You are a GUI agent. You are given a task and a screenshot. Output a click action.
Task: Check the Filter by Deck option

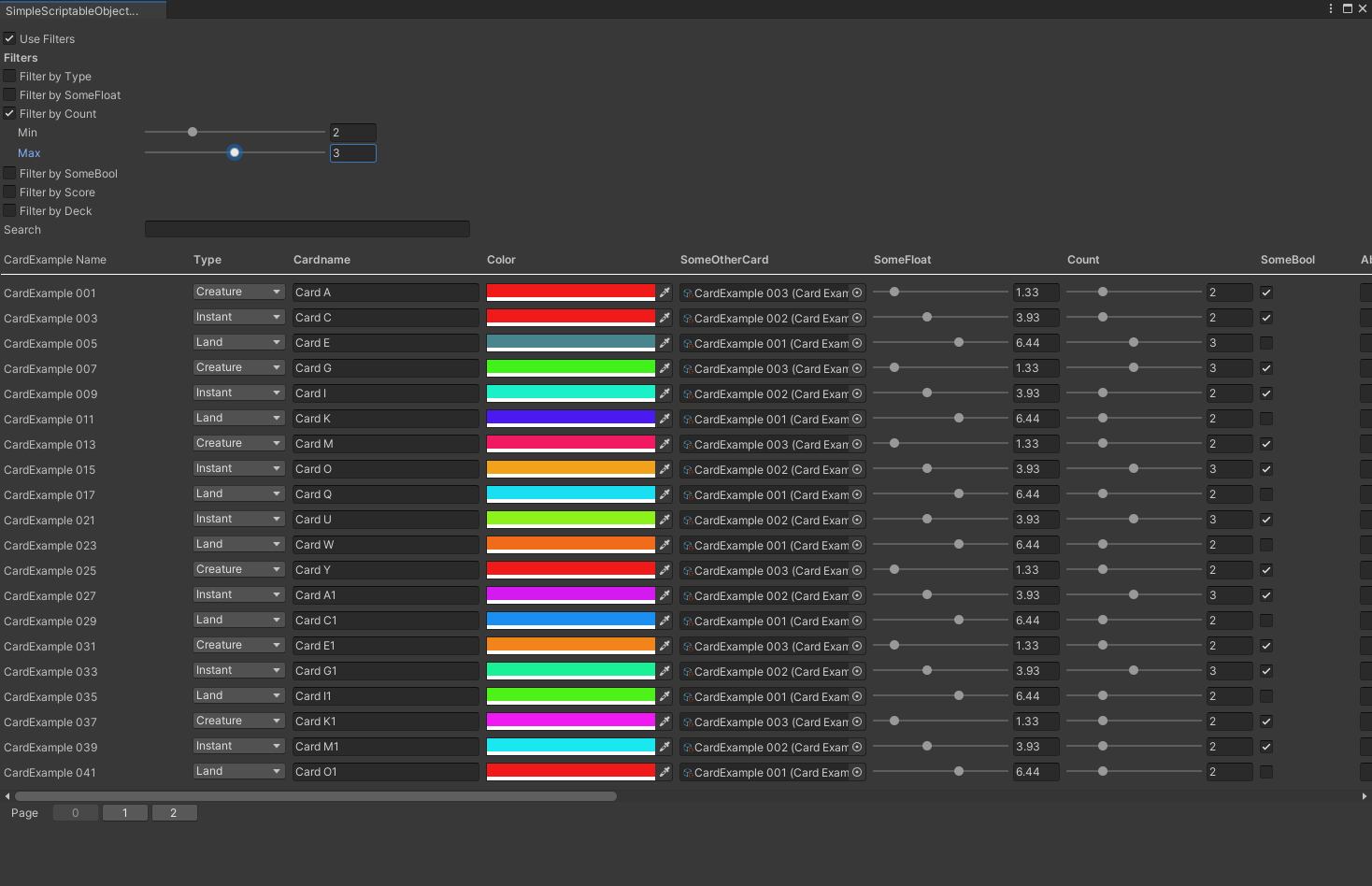click(9, 210)
